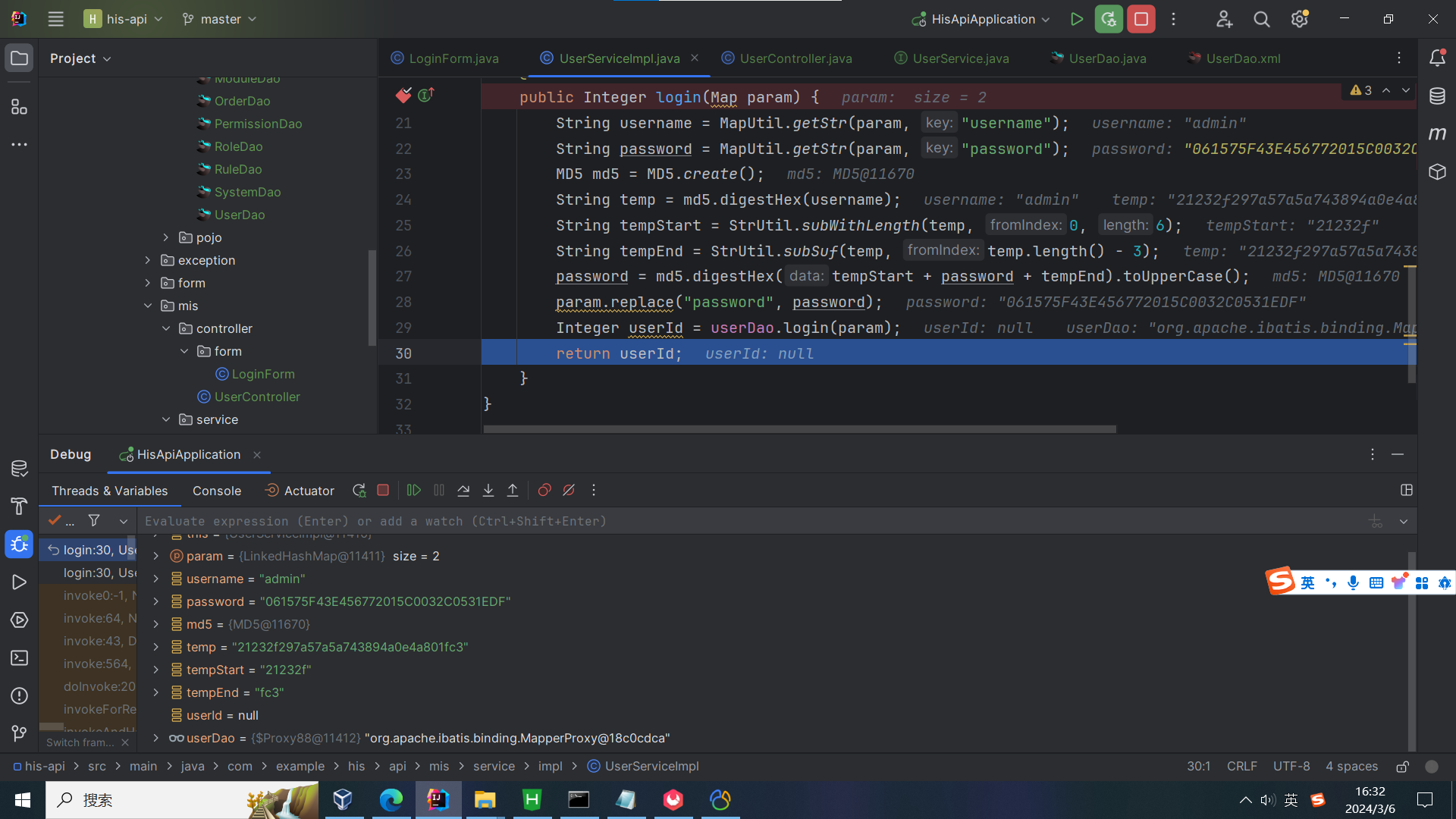Select UserDao in project tree
Viewport: 1456px width, 819px height.
tap(240, 215)
